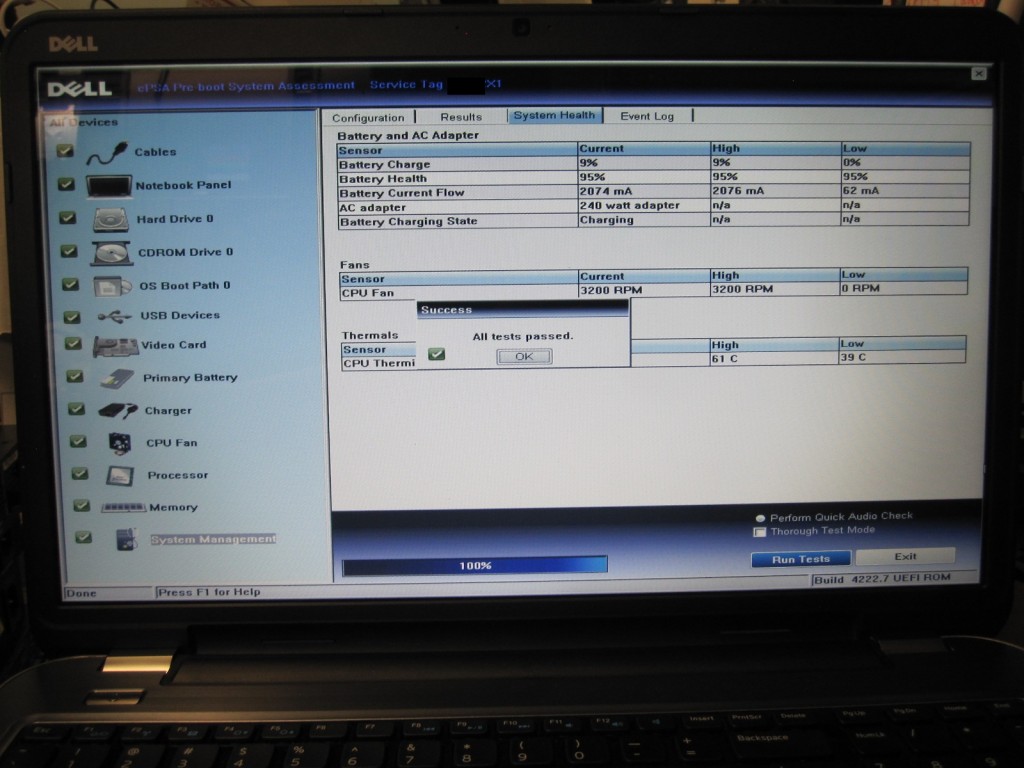Click the '2074 mA' current value

[606, 191]
